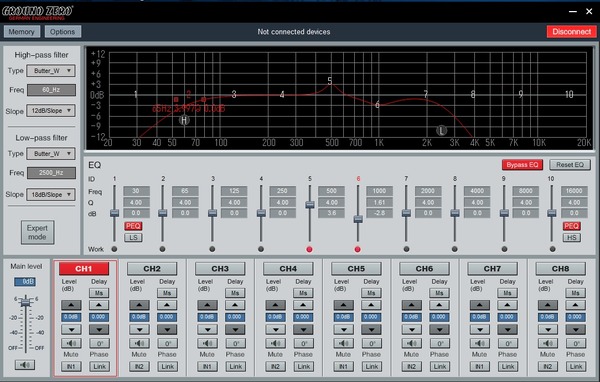Click EQ band 6 gain slider handle
Viewport: 600px width, 382px height.
click(x=358, y=219)
